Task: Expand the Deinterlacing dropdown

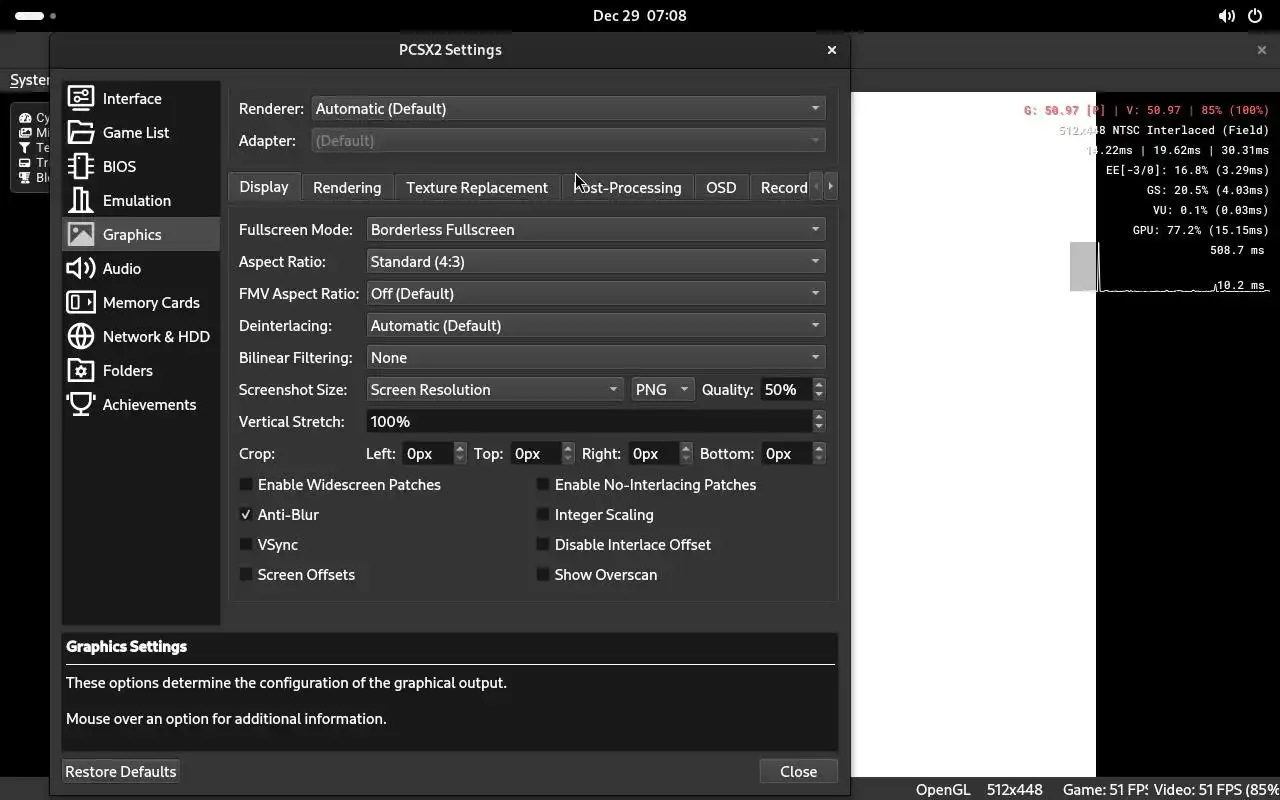Action: click(x=596, y=325)
